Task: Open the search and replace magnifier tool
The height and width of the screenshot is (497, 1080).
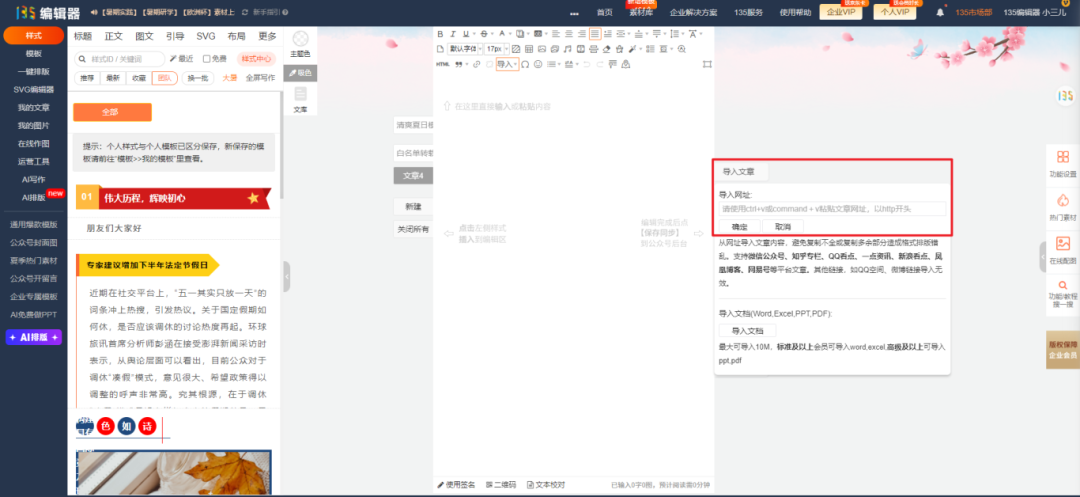Action: click(681, 49)
